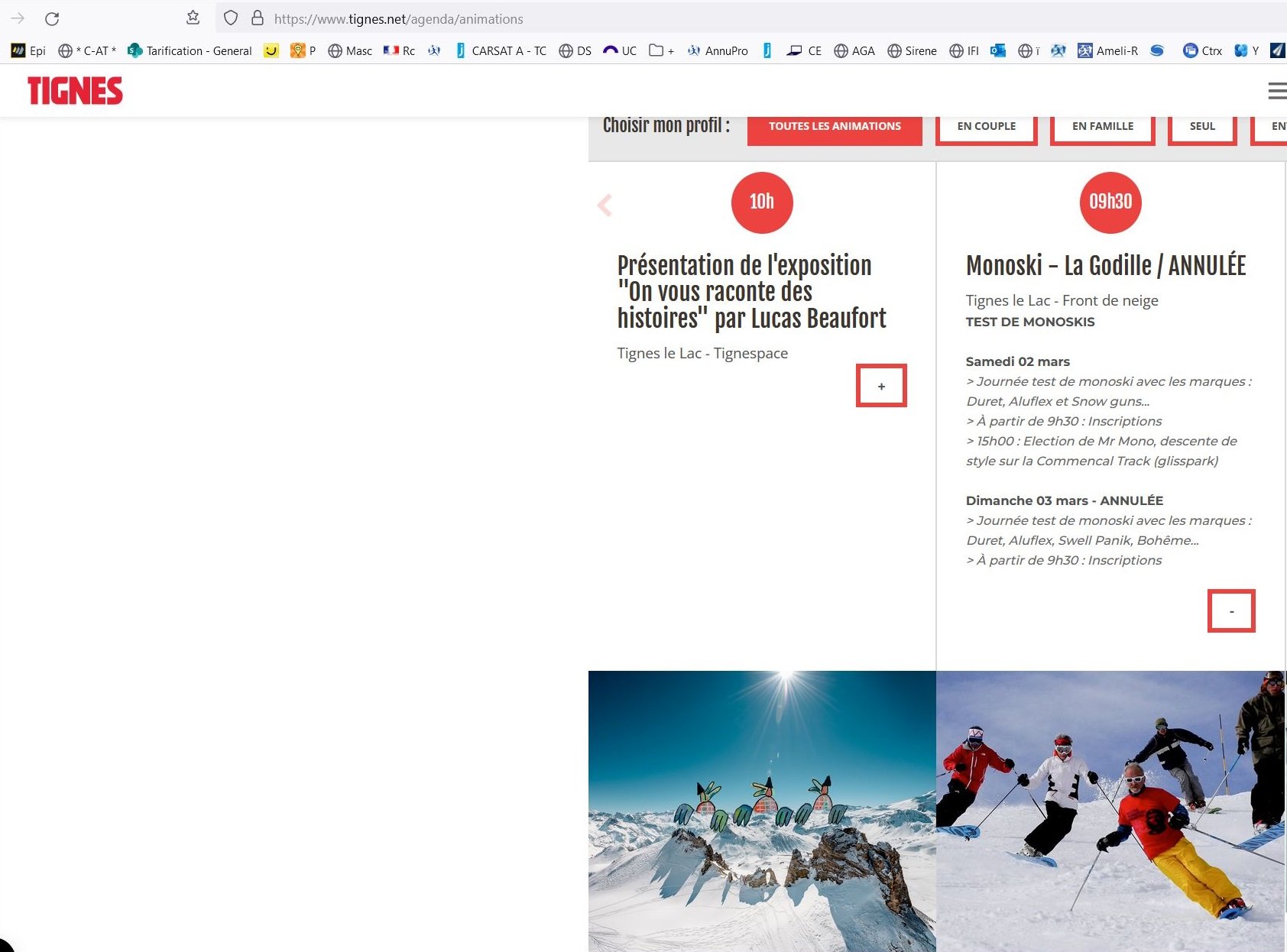This screenshot has width=1287, height=952.
Task: Select the TOUTES LES ANIMATIONS profile filter
Action: [x=835, y=127]
